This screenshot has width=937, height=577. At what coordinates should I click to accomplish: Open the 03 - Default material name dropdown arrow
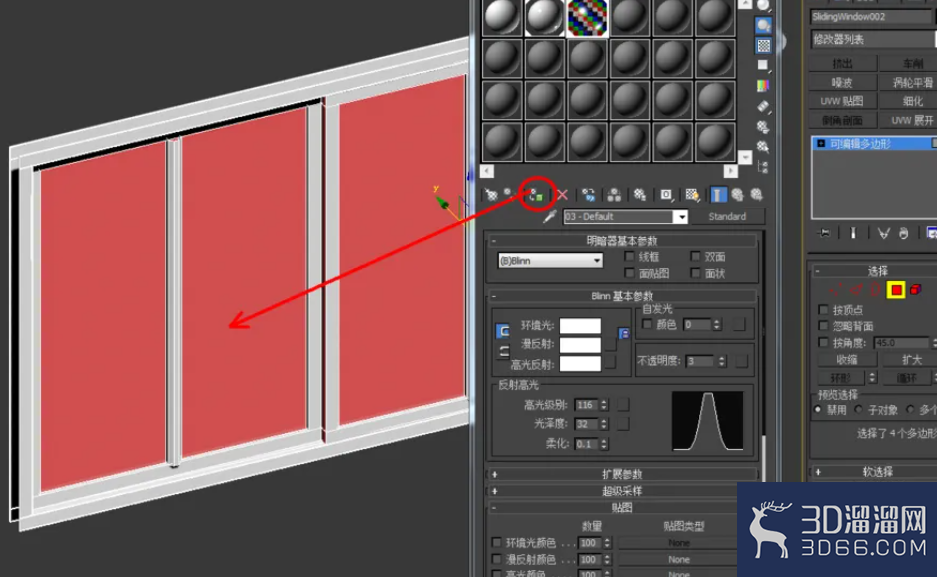tap(681, 217)
